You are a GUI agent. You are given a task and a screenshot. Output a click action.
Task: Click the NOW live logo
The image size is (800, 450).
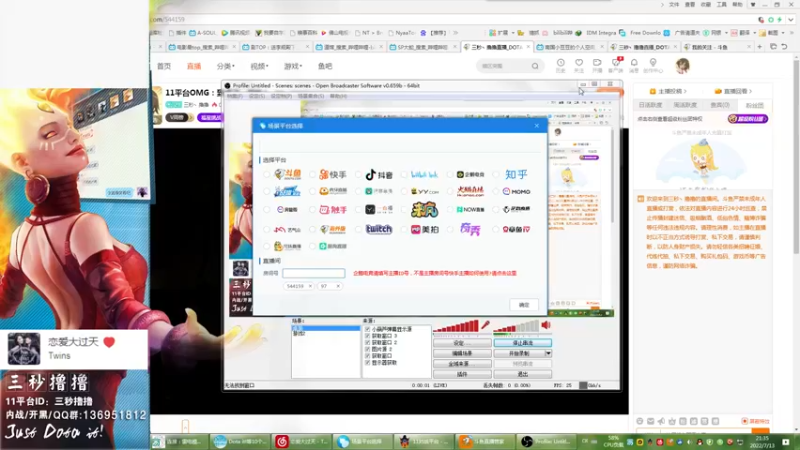[470, 210]
